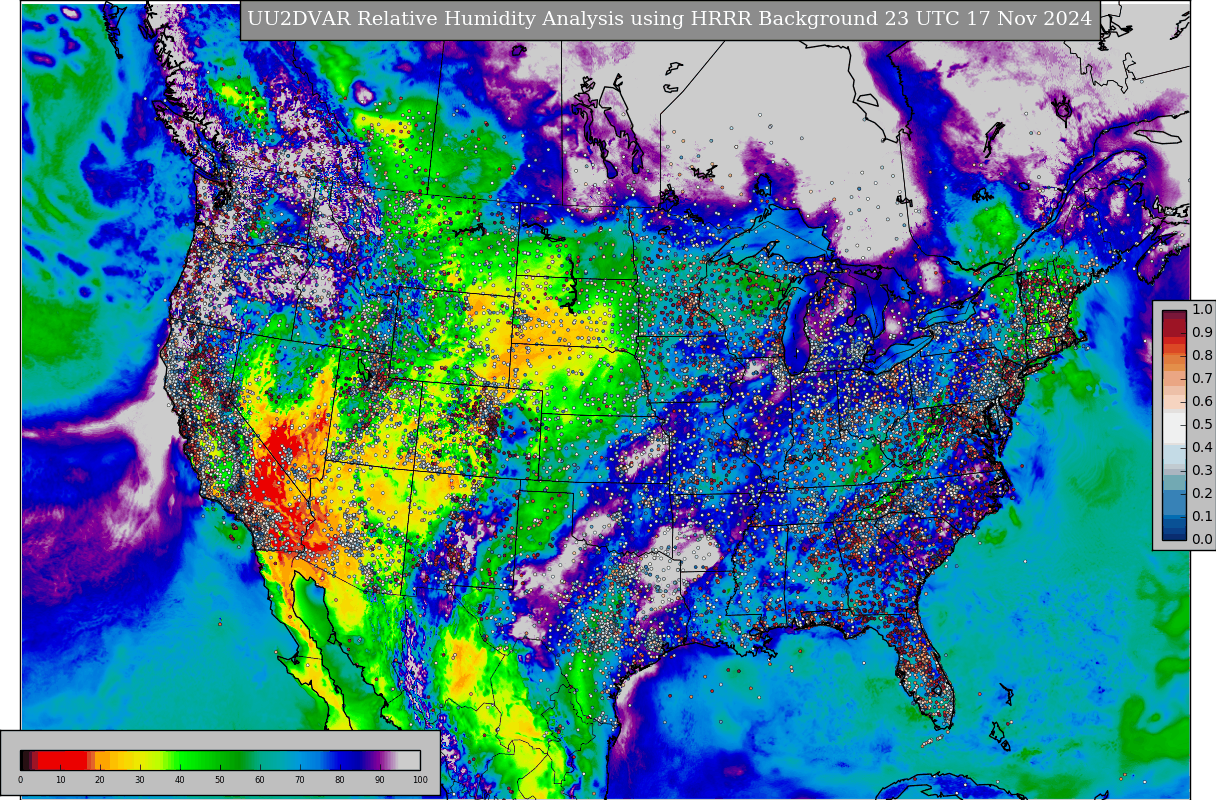Select the '60' tick label on humidity colorbar
The height and width of the screenshot is (800, 1216).
(260, 780)
